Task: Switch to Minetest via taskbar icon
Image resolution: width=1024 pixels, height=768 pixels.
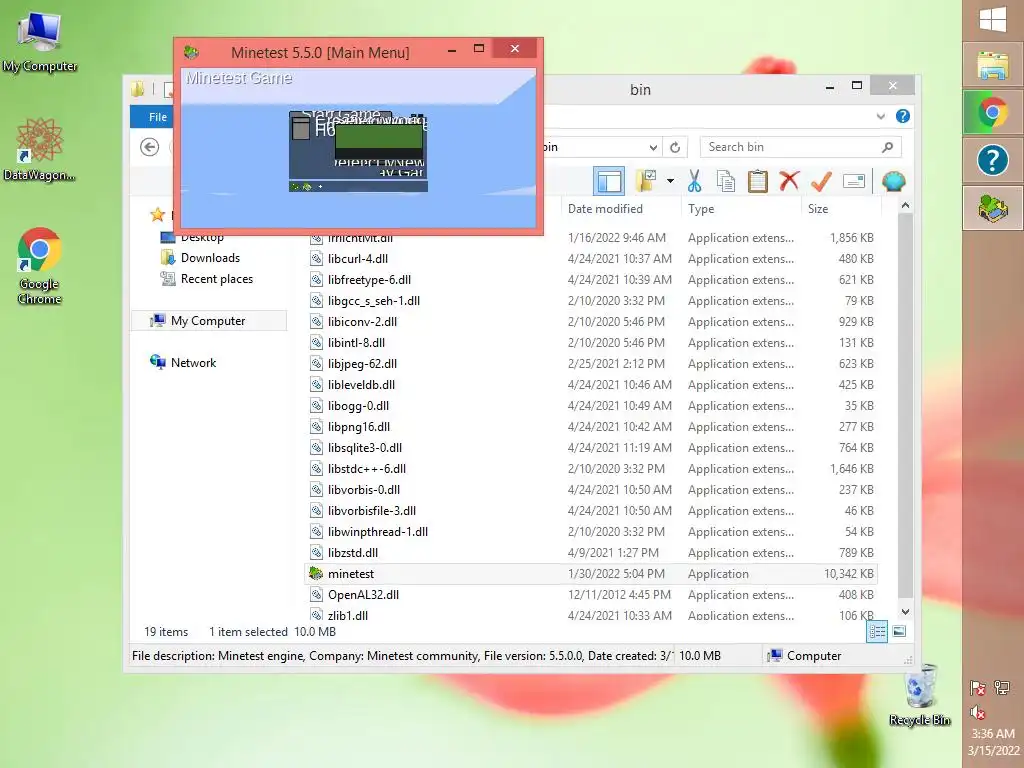Action: pyautogui.click(x=993, y=208)
